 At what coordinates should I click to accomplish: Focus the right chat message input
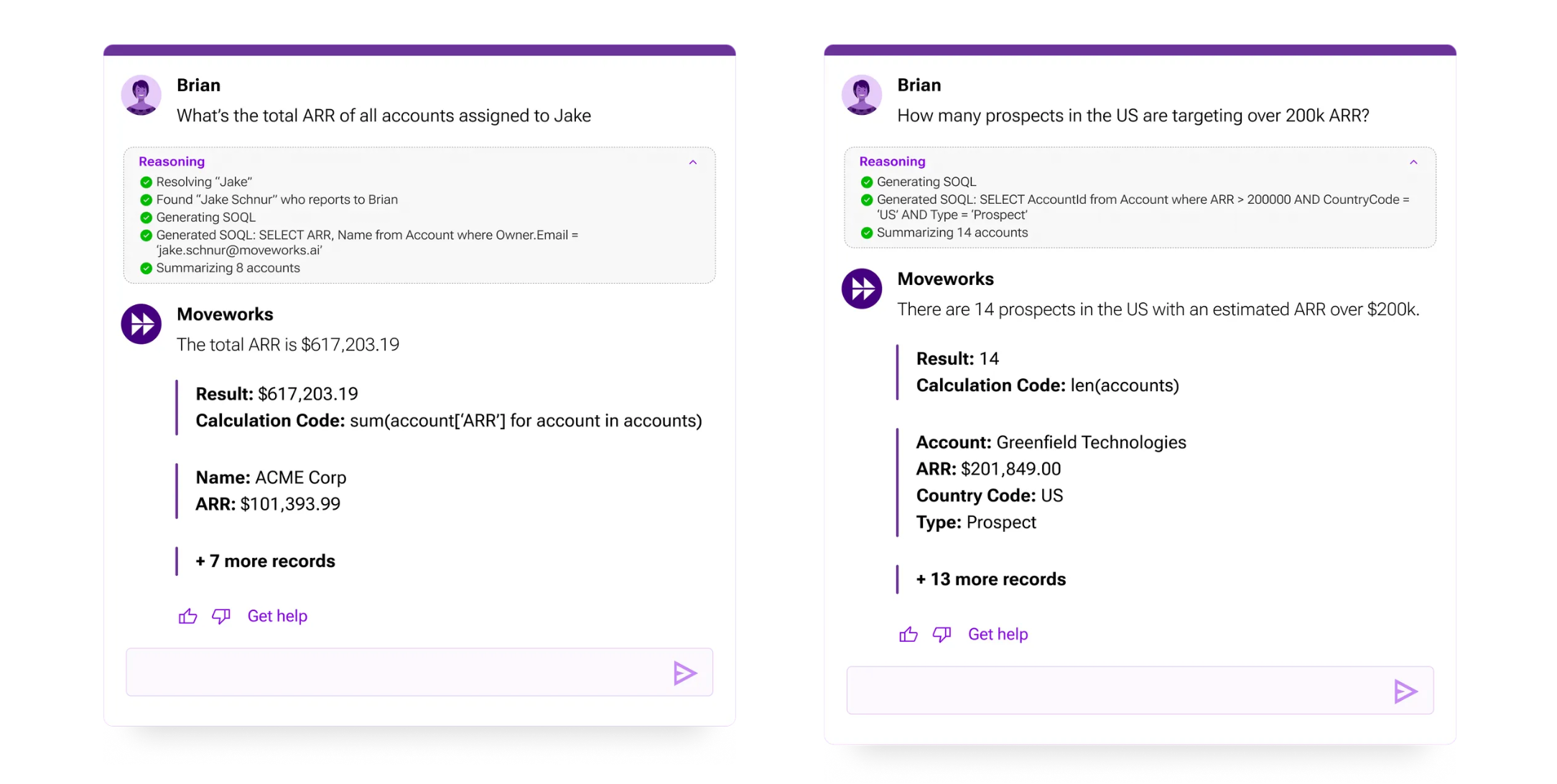click(1113, 691)
